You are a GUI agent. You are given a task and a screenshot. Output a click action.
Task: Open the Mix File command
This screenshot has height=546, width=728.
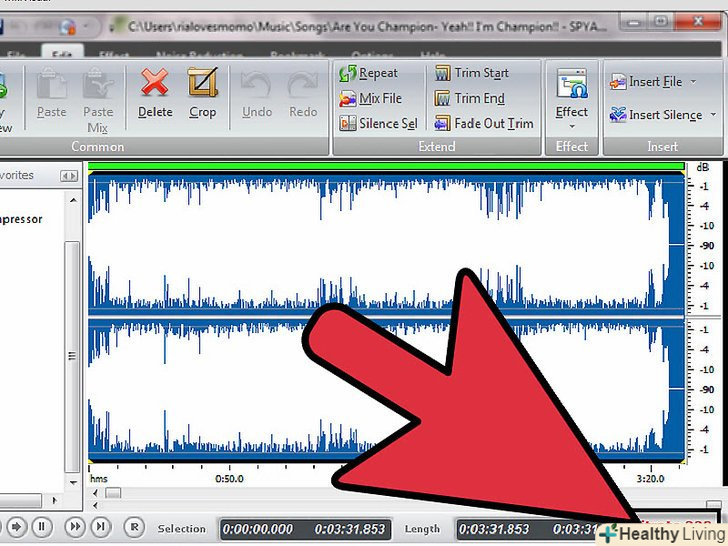click(370, 98)
